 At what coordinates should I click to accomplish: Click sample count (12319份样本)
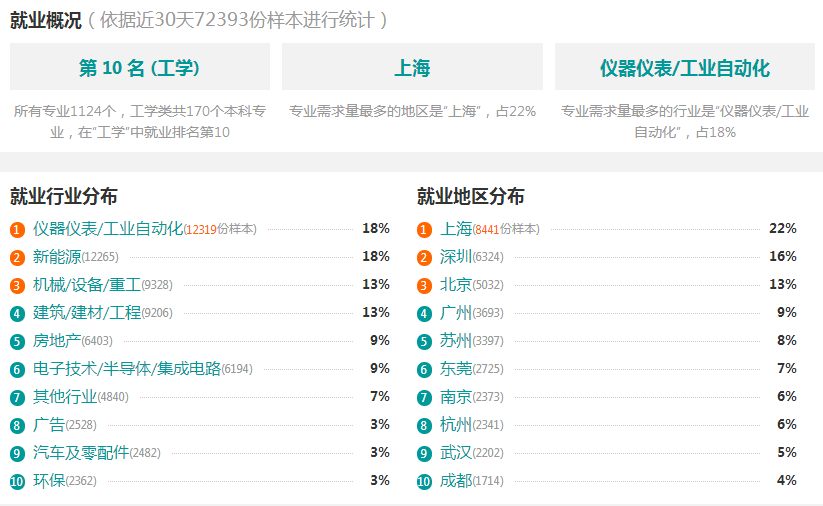(x=220, y=229)
